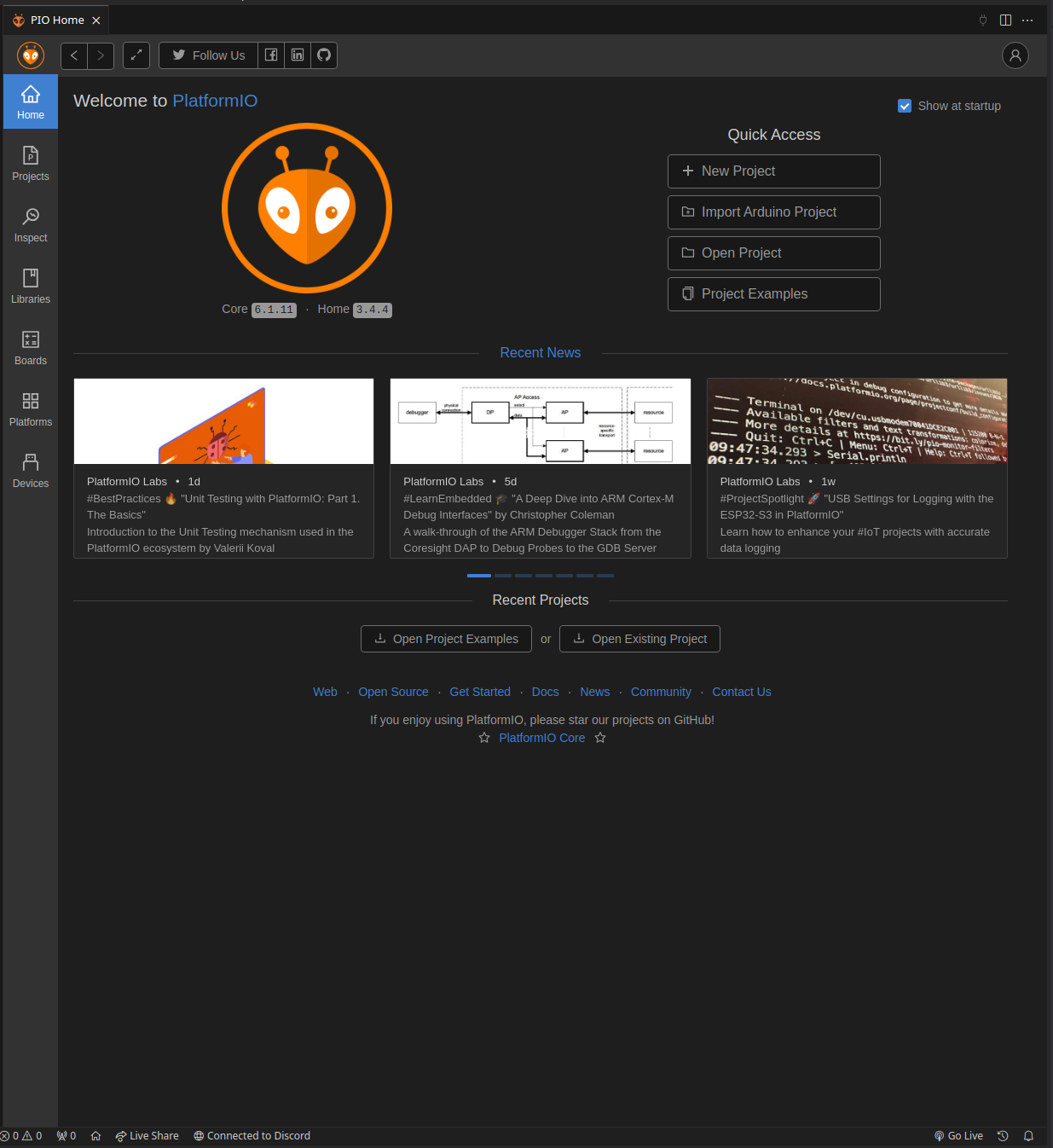This screenshot has height=1148, width=1053.
Task: Open Libraries in the sidebar
Action: (31, 287)
